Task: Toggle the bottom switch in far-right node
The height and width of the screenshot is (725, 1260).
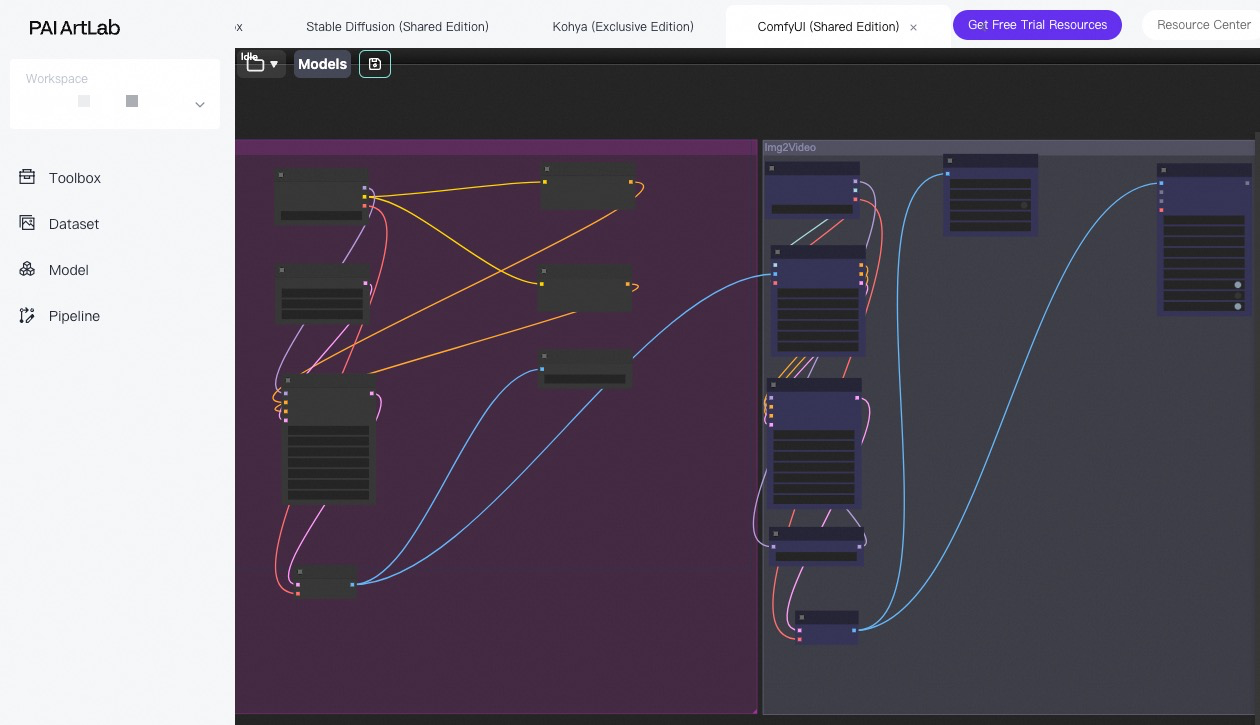Action: click(x=1237, y=307)
